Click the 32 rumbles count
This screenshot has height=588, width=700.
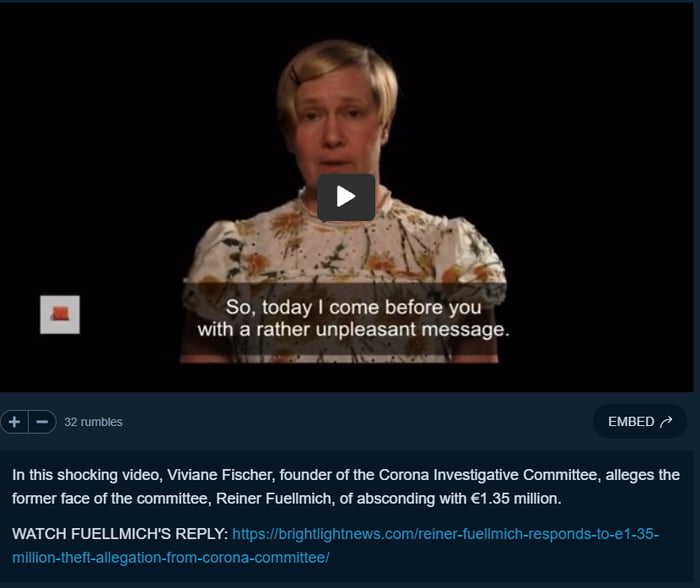pyautogui.click(x=93, y=422)
